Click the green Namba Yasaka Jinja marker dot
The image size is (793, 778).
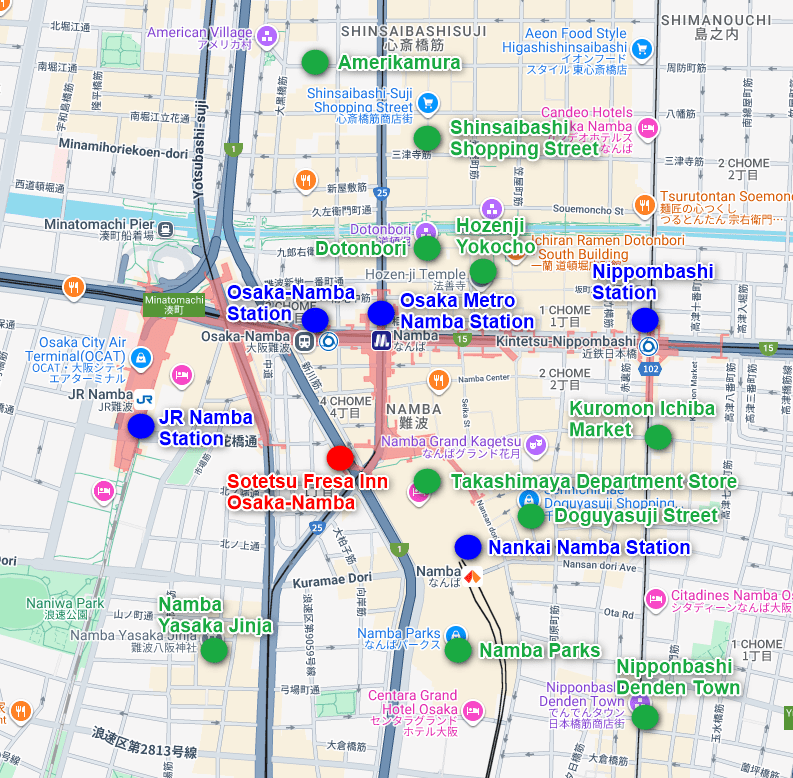click(x=214, y=650)
